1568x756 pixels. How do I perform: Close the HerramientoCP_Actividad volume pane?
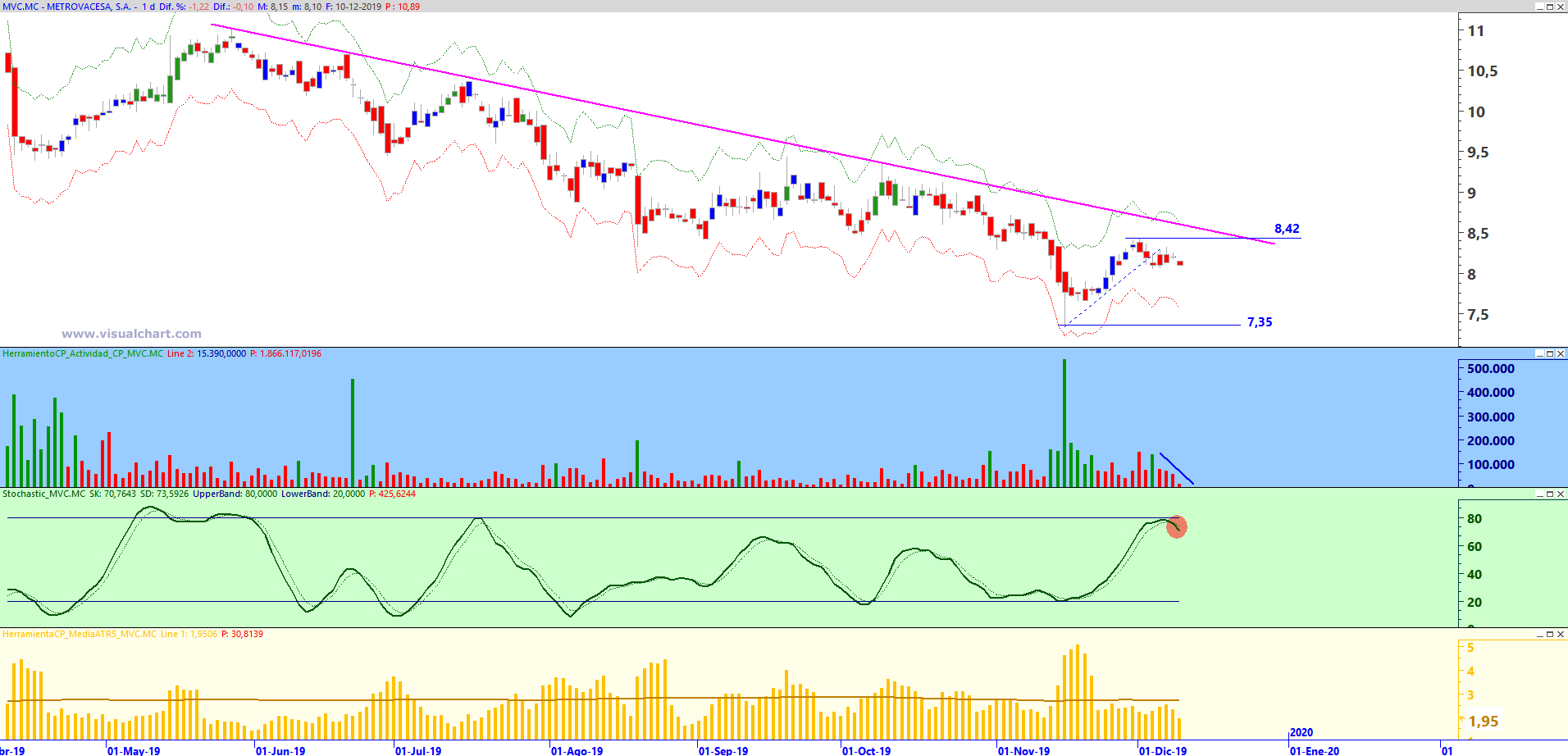point(1561,353)
